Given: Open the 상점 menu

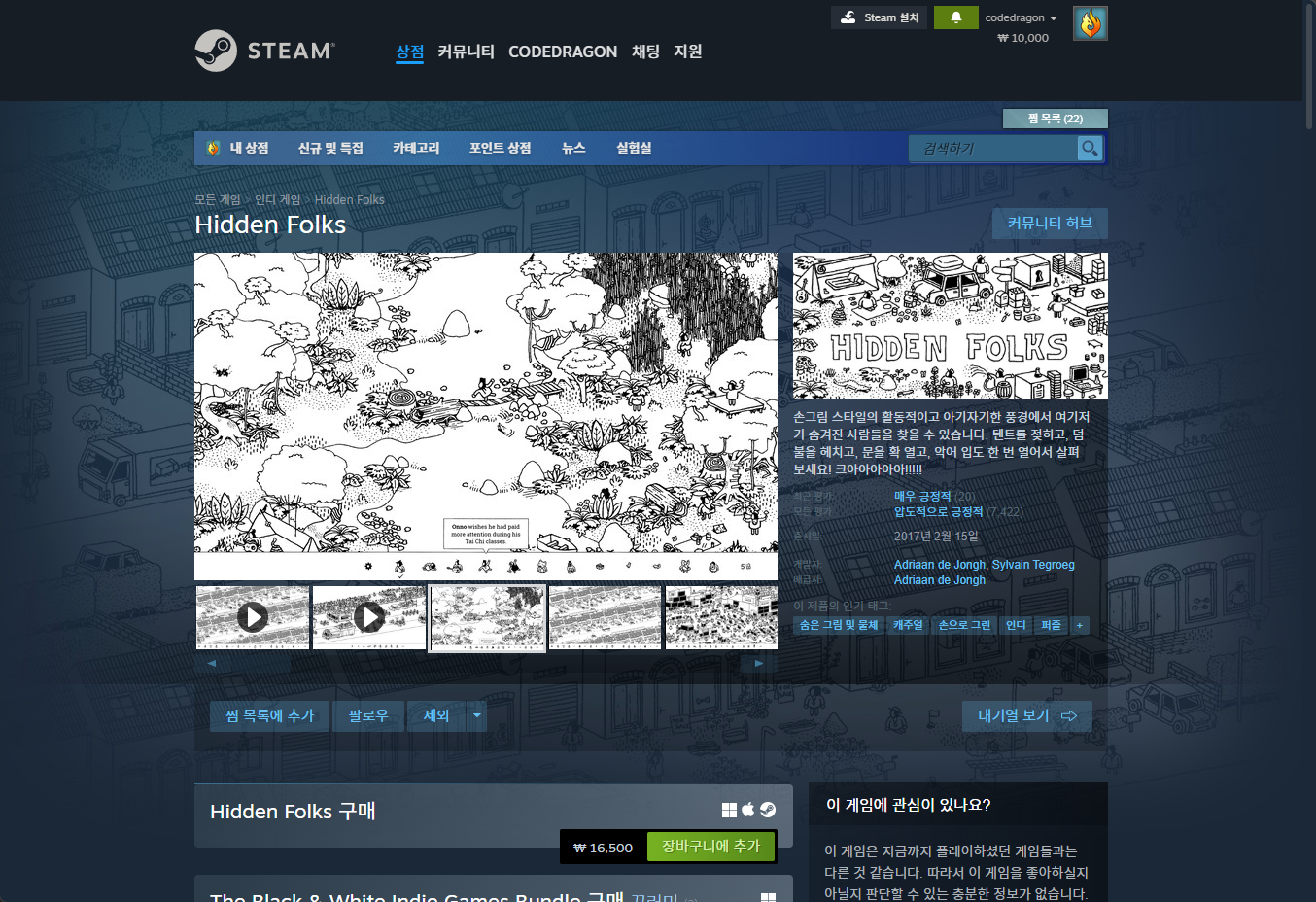Looking at the screenshot, I should pos(409,52).
